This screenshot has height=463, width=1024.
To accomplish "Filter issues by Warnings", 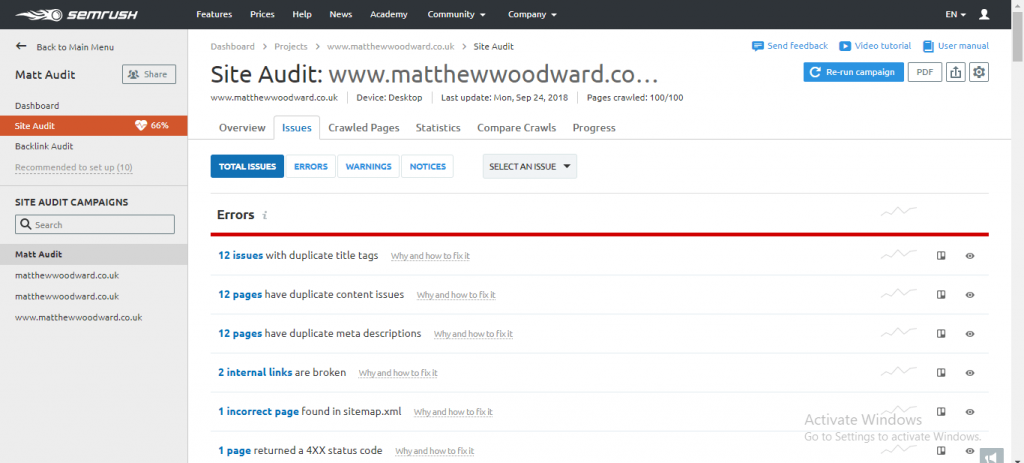I will pyautogui.click(x=368, y=166).
